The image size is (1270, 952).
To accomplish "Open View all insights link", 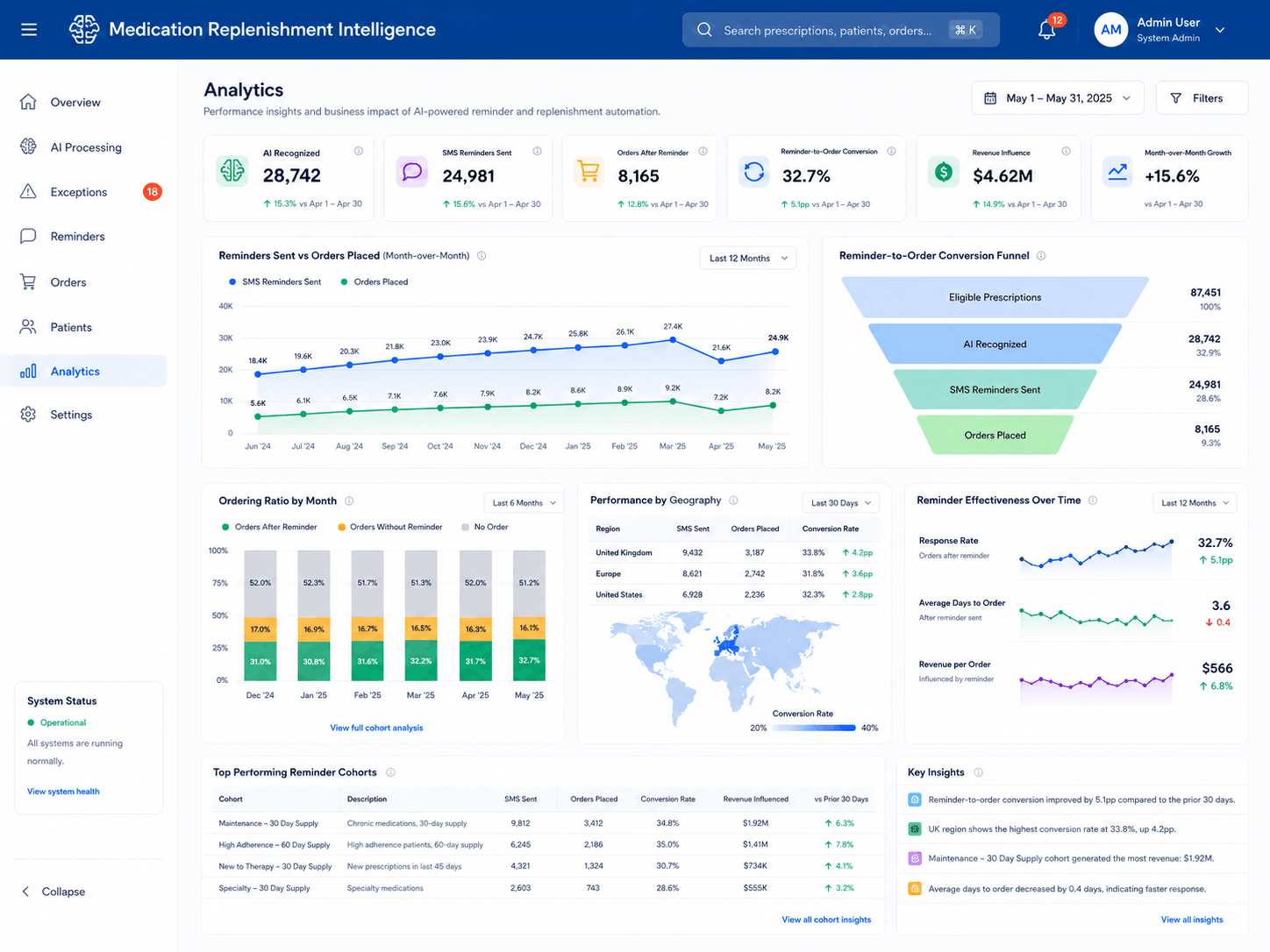I will coord(1192,920).
